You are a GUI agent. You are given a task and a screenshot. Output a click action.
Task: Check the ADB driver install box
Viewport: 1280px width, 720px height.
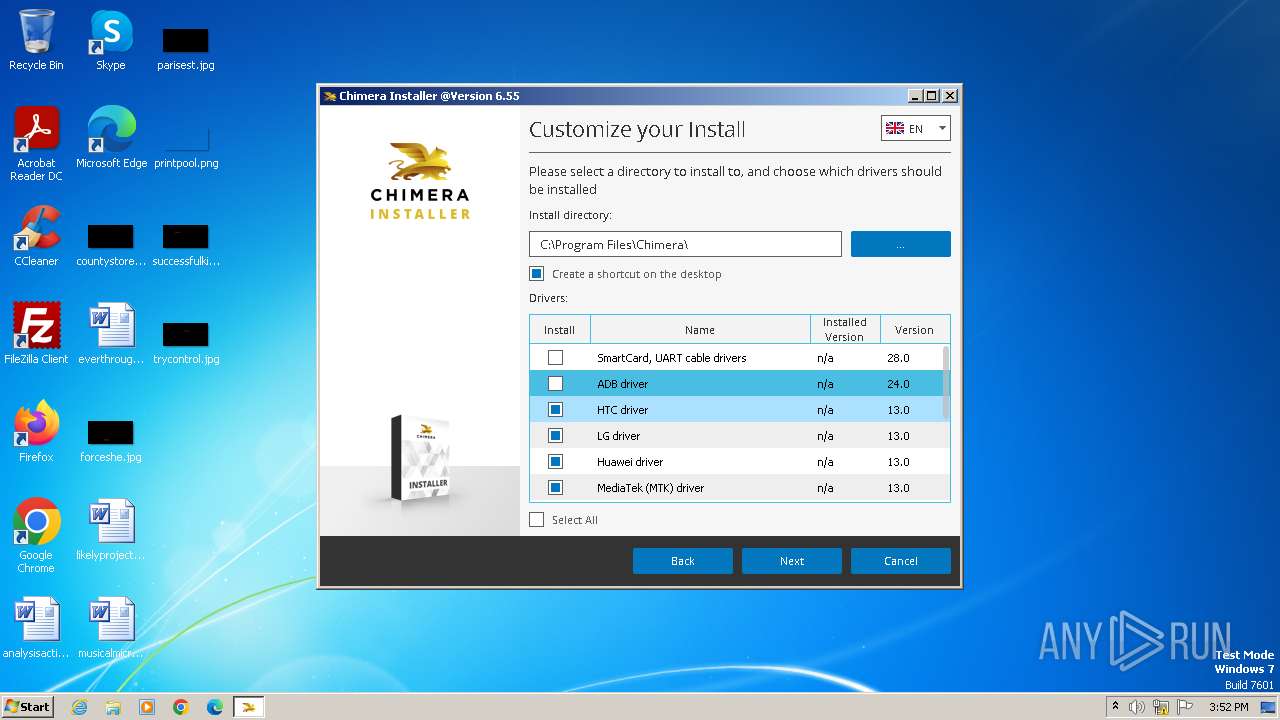tap(556, 384)
